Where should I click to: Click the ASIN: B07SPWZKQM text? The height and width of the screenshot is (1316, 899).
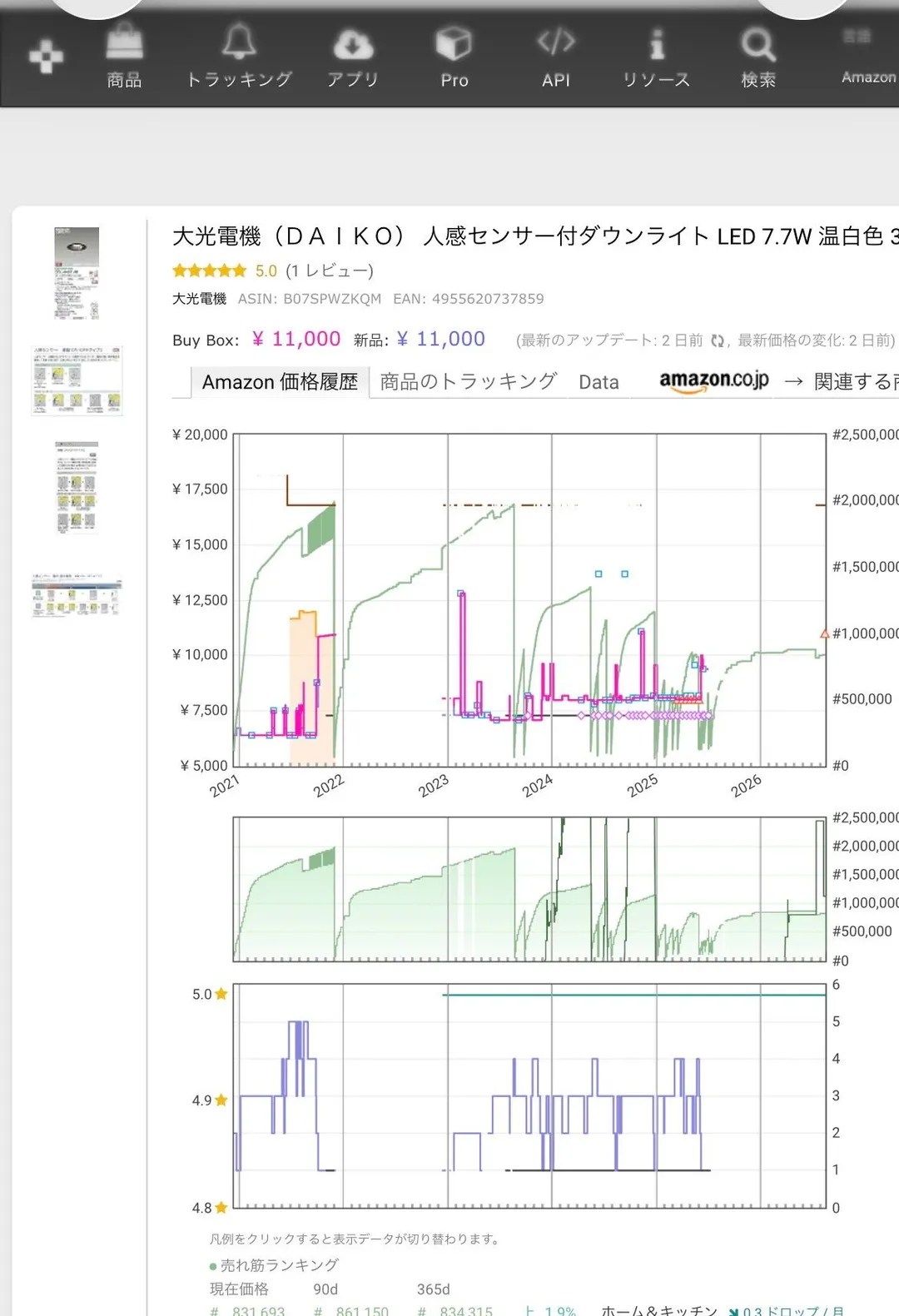tap(310, 299)
